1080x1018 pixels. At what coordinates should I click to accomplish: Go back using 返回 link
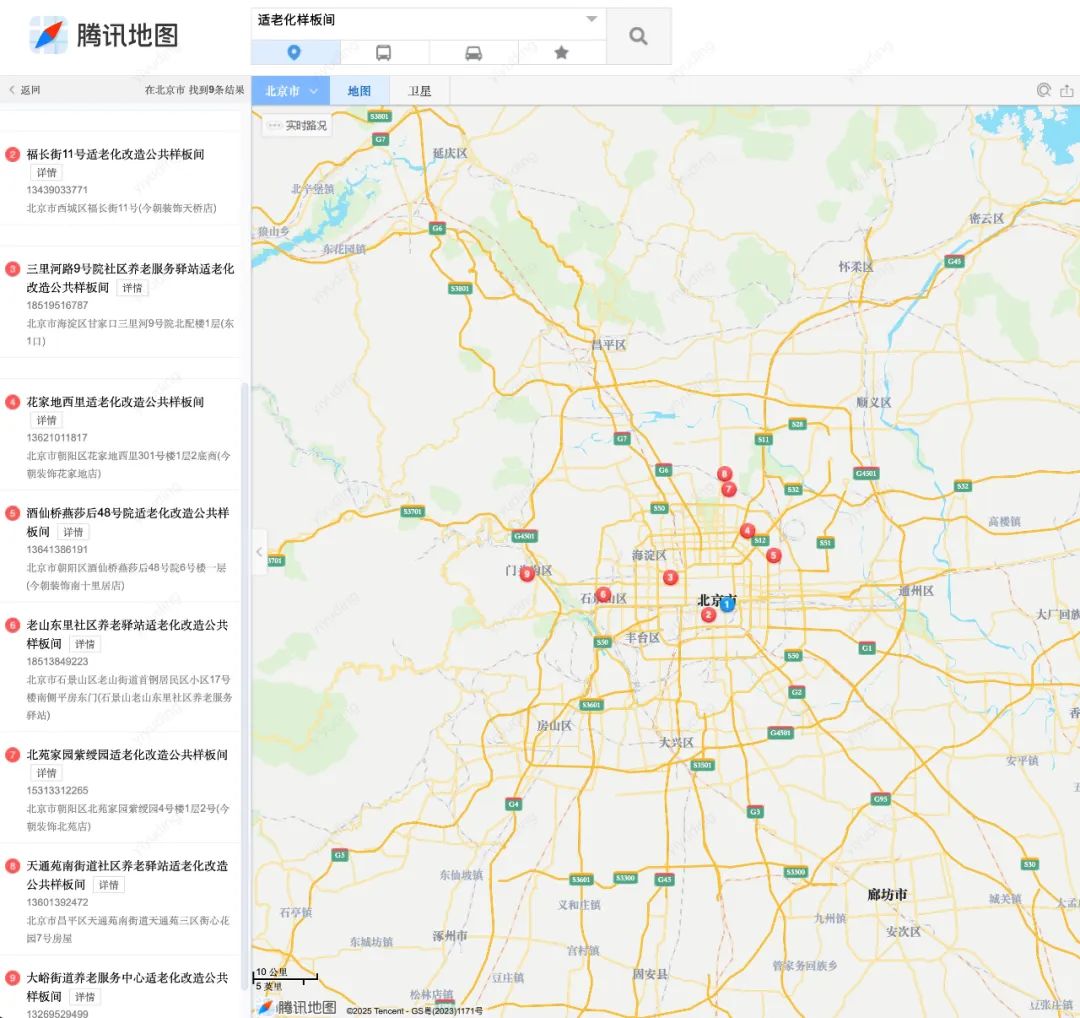[25, 90]
